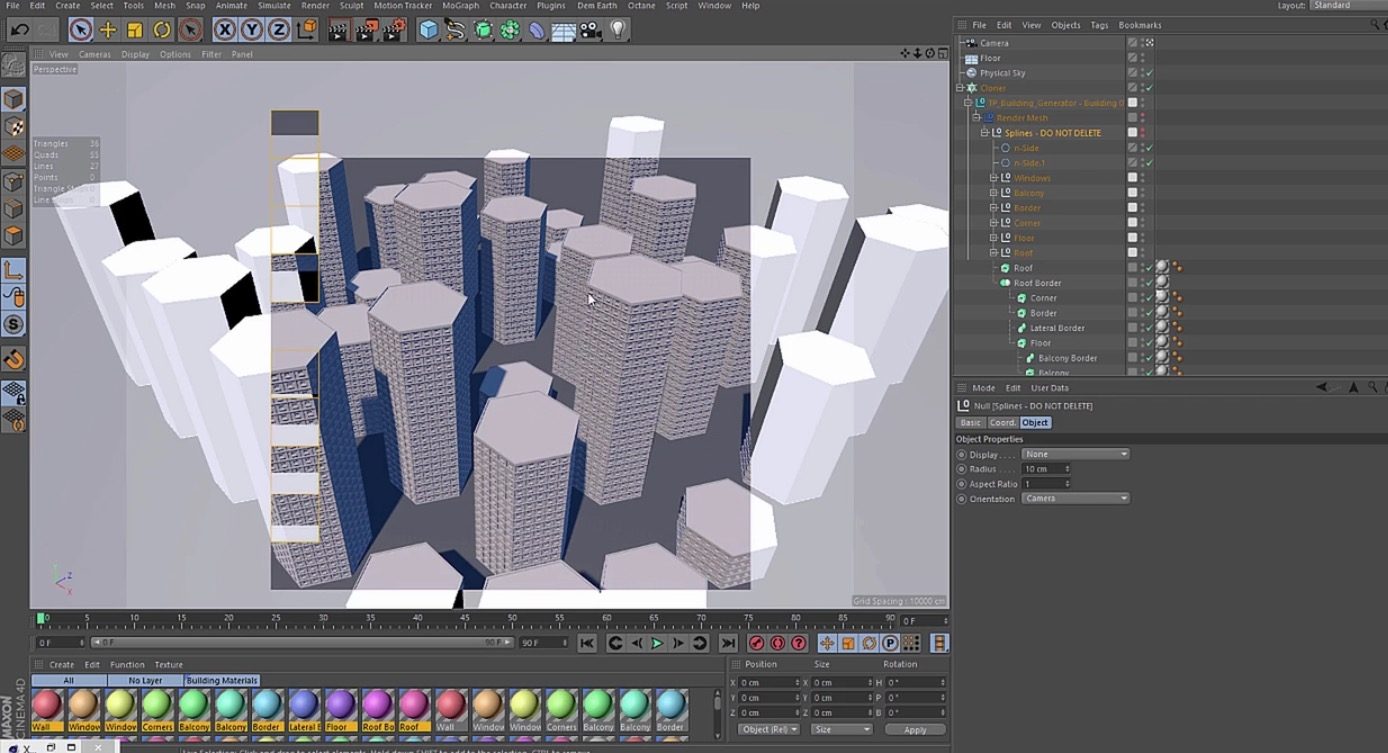Open the Bookmarks menu in Object Manager
Image resolution: width=1388 pixels, height=753 pixels.
pos(1140,25)
